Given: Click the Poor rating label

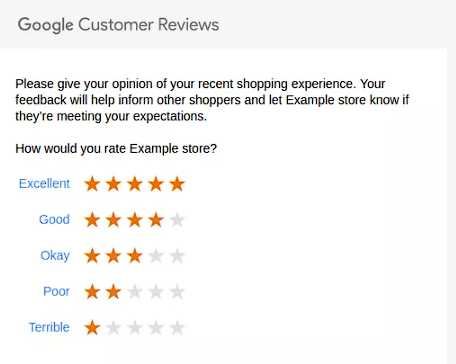Looking at the screenshot, I should tap(56, 292).
